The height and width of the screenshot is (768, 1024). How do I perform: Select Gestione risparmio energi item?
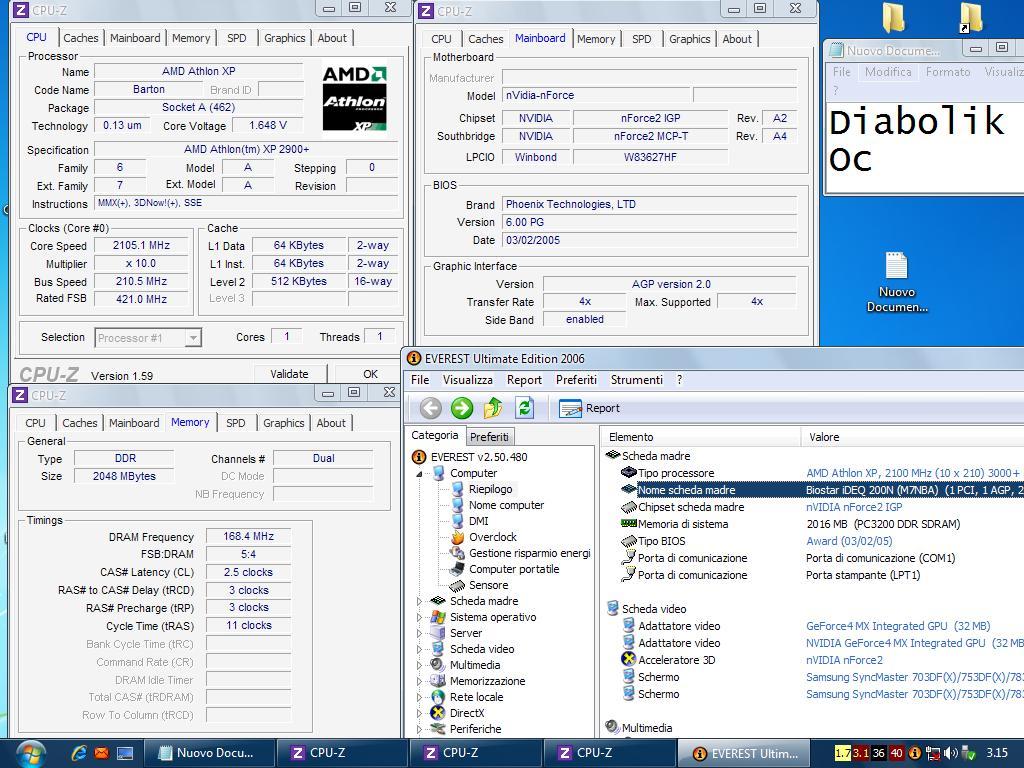pyautogui.click(x=529, y=553)
